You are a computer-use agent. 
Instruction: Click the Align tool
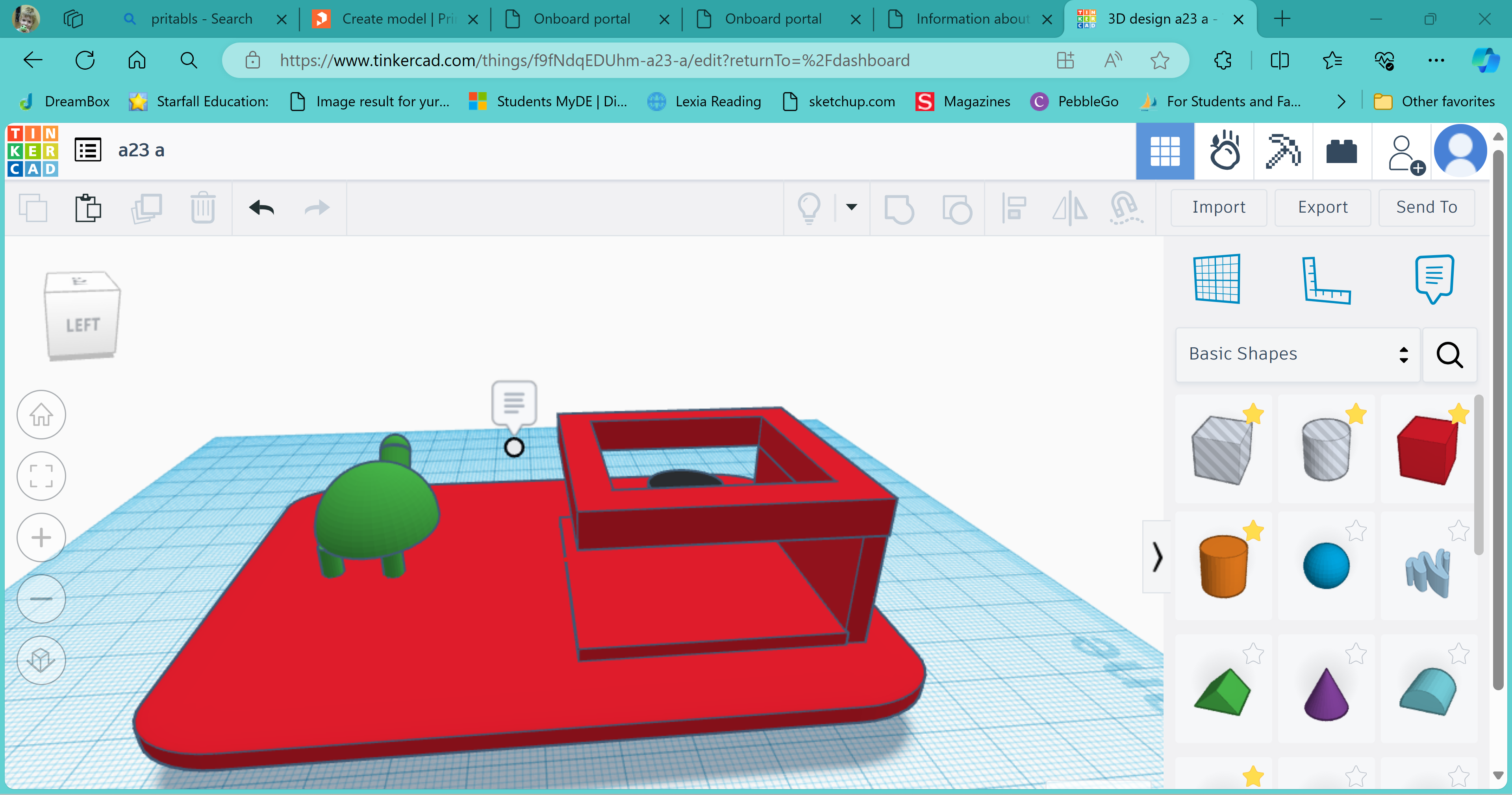1014,208
